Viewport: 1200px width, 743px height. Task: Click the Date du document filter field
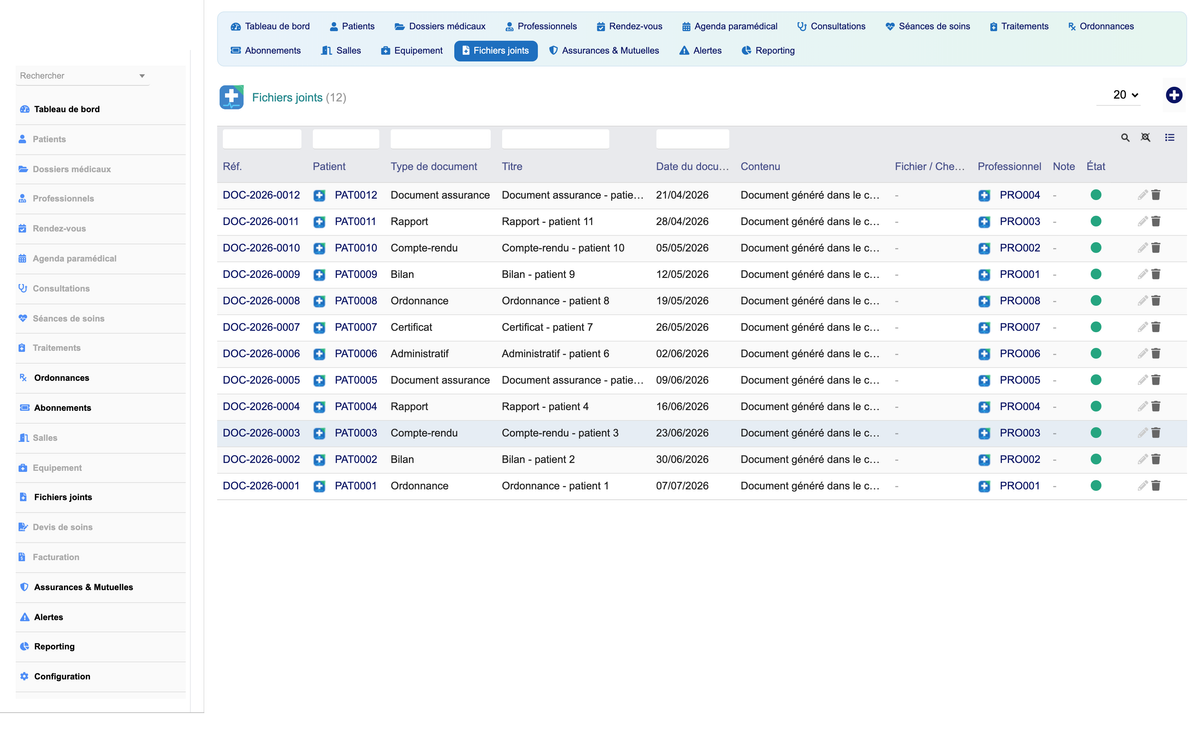click(692, 139)
